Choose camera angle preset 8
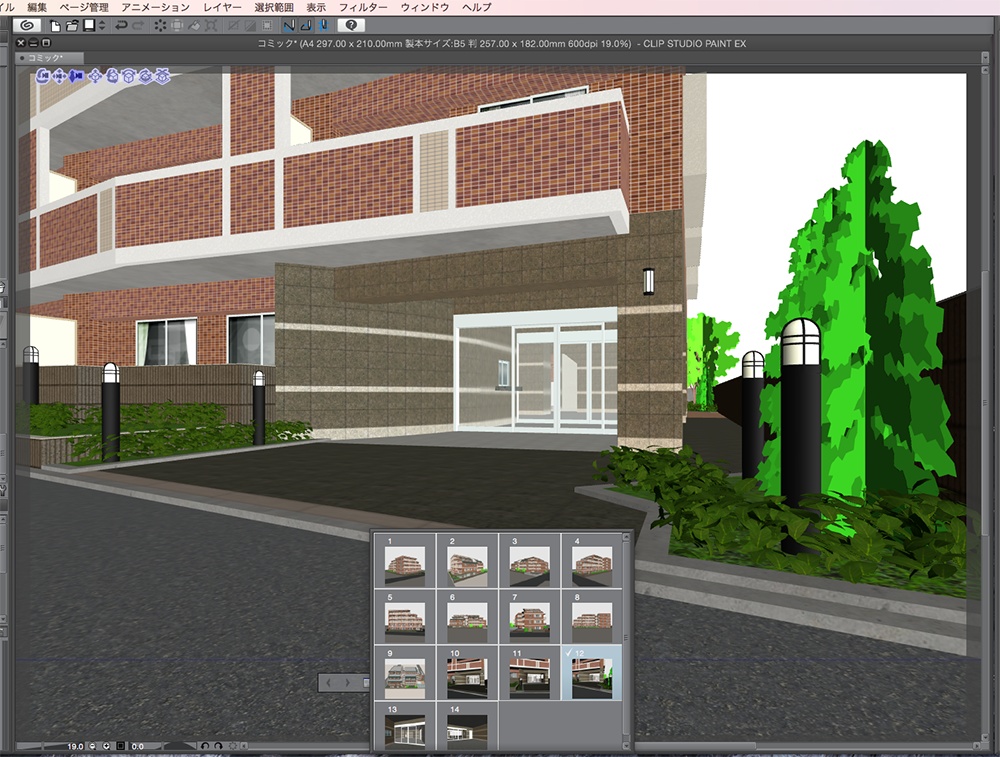 click(591, 617)
